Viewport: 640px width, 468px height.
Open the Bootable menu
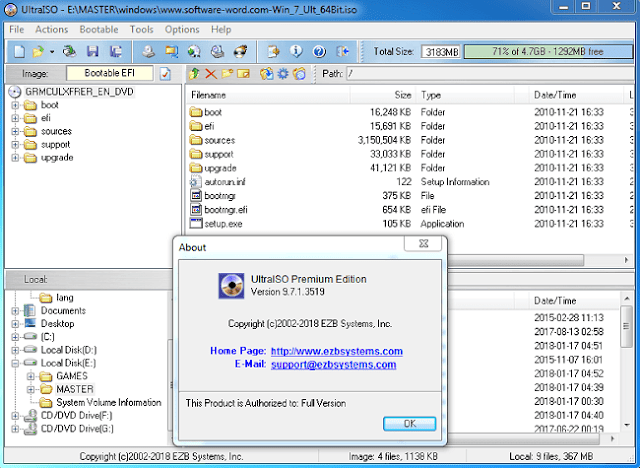click(99, 29)
